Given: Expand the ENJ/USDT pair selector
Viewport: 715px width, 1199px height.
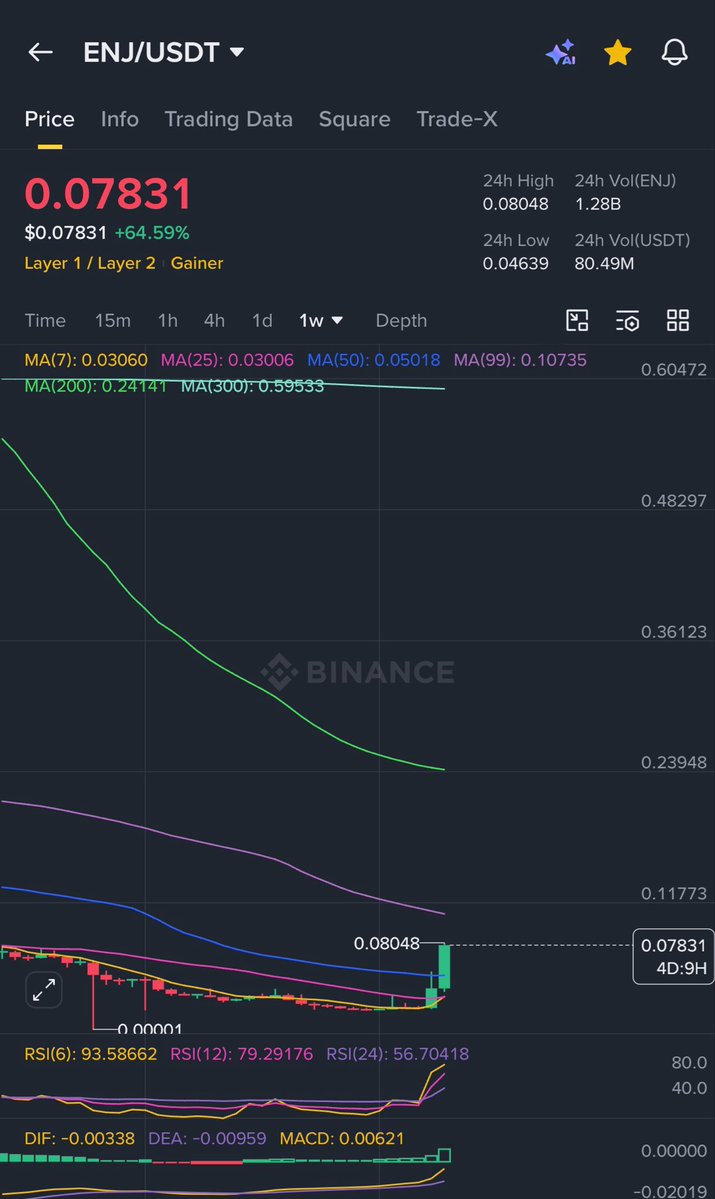Looking at the screenshot, I should coord(163,52).
